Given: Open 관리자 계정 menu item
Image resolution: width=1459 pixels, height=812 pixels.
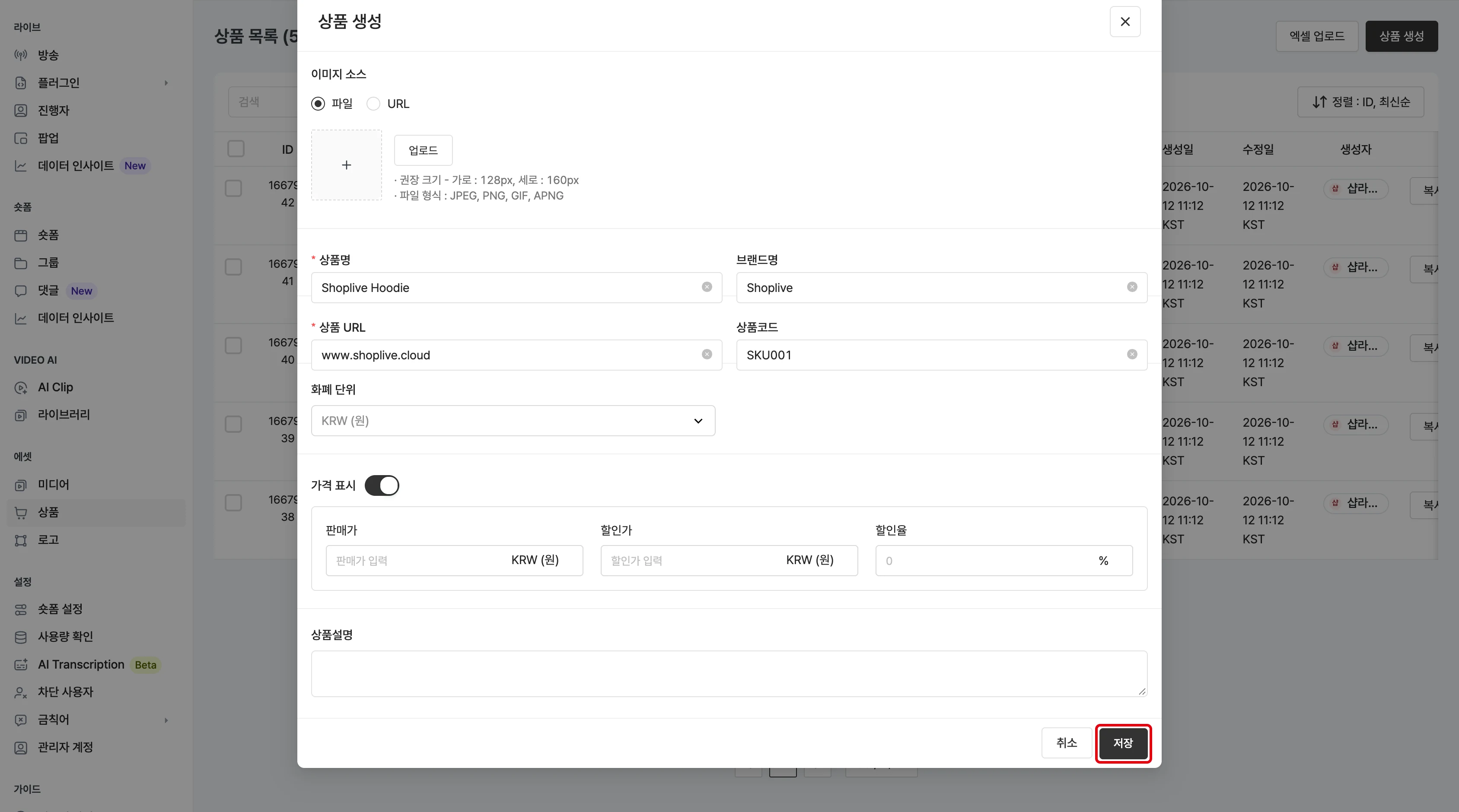Looking at the screenshot, I should pyautogui.click(x=96, y=748).
